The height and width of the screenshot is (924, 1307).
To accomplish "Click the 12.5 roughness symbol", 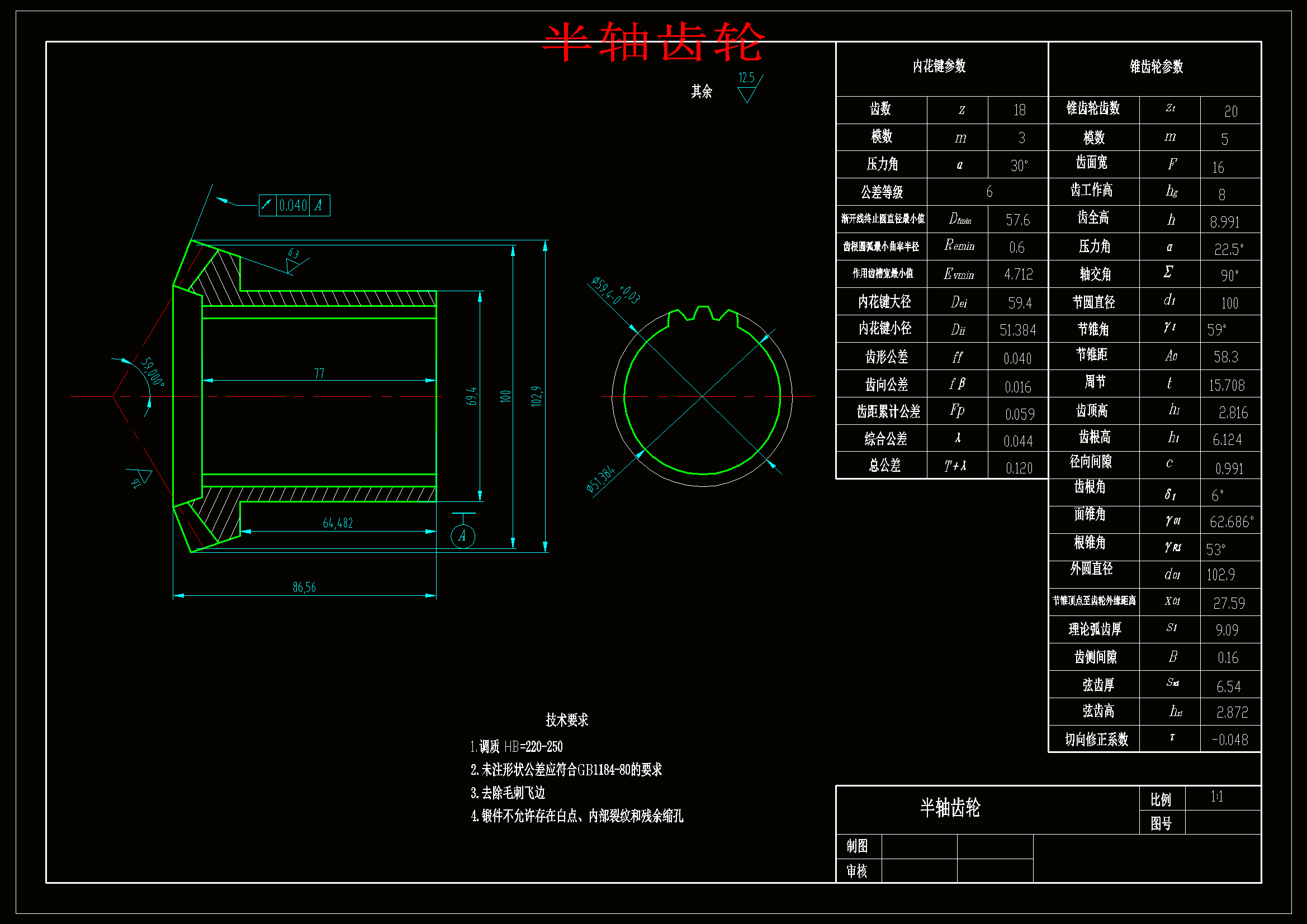I will tap(749, 87).
